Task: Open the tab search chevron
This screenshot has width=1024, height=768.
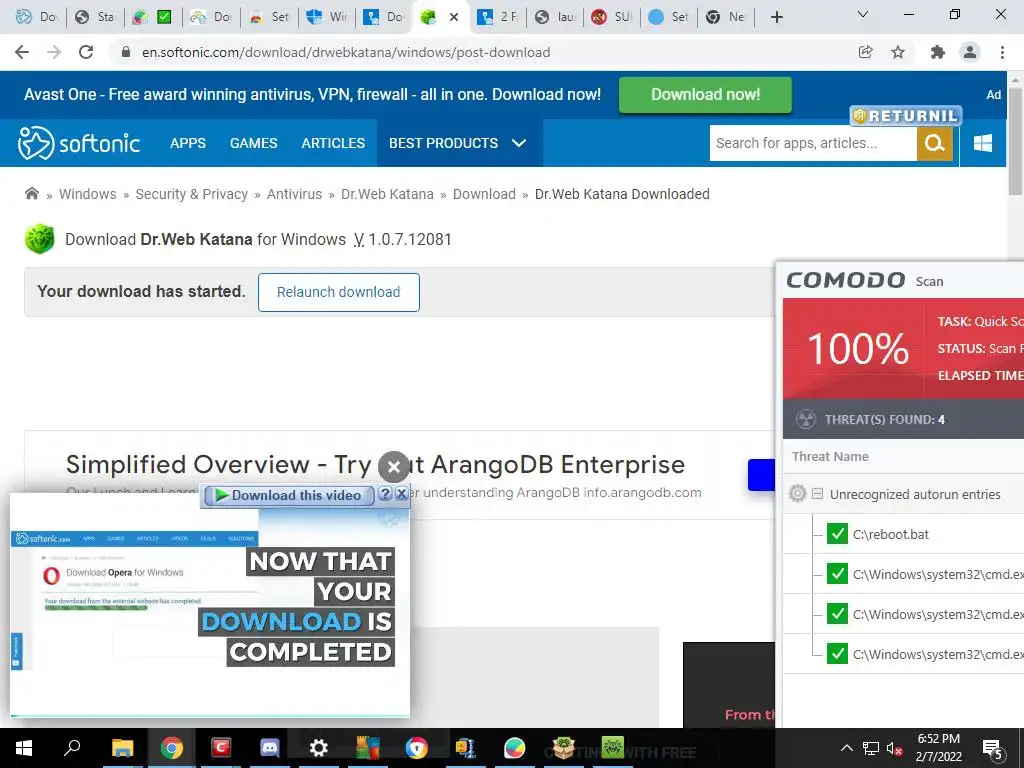Action: [x=863, y=14]
